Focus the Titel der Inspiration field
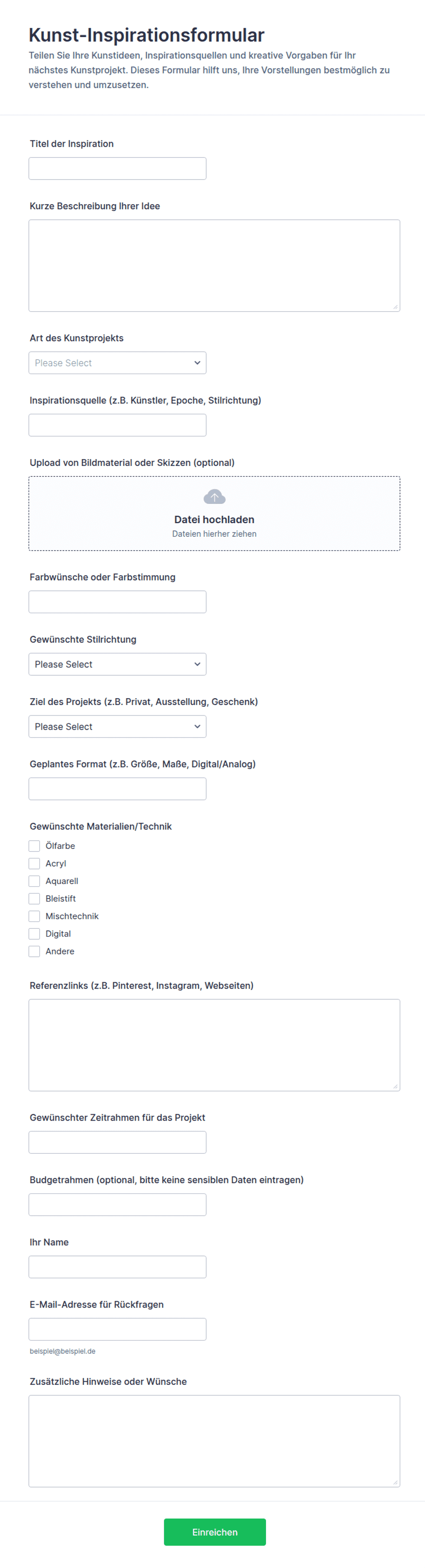 coord(117,169)
